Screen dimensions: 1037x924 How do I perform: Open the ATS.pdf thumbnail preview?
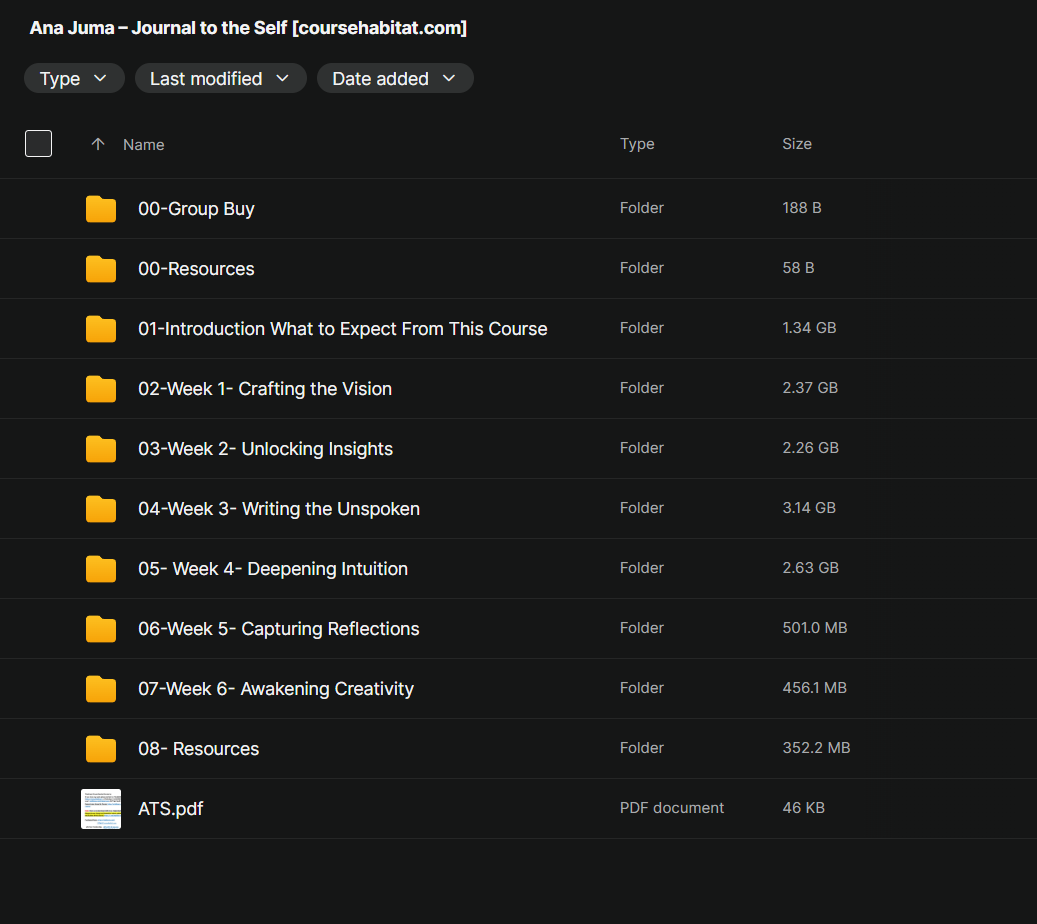coord(101,809)
